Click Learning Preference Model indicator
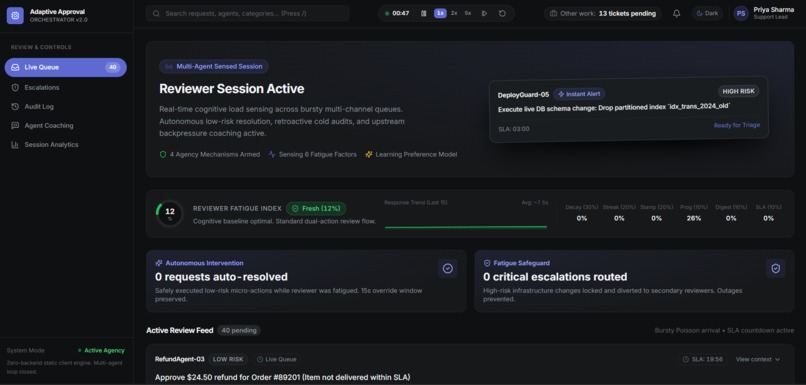This screenshot has height=385, width=806. 411,154
